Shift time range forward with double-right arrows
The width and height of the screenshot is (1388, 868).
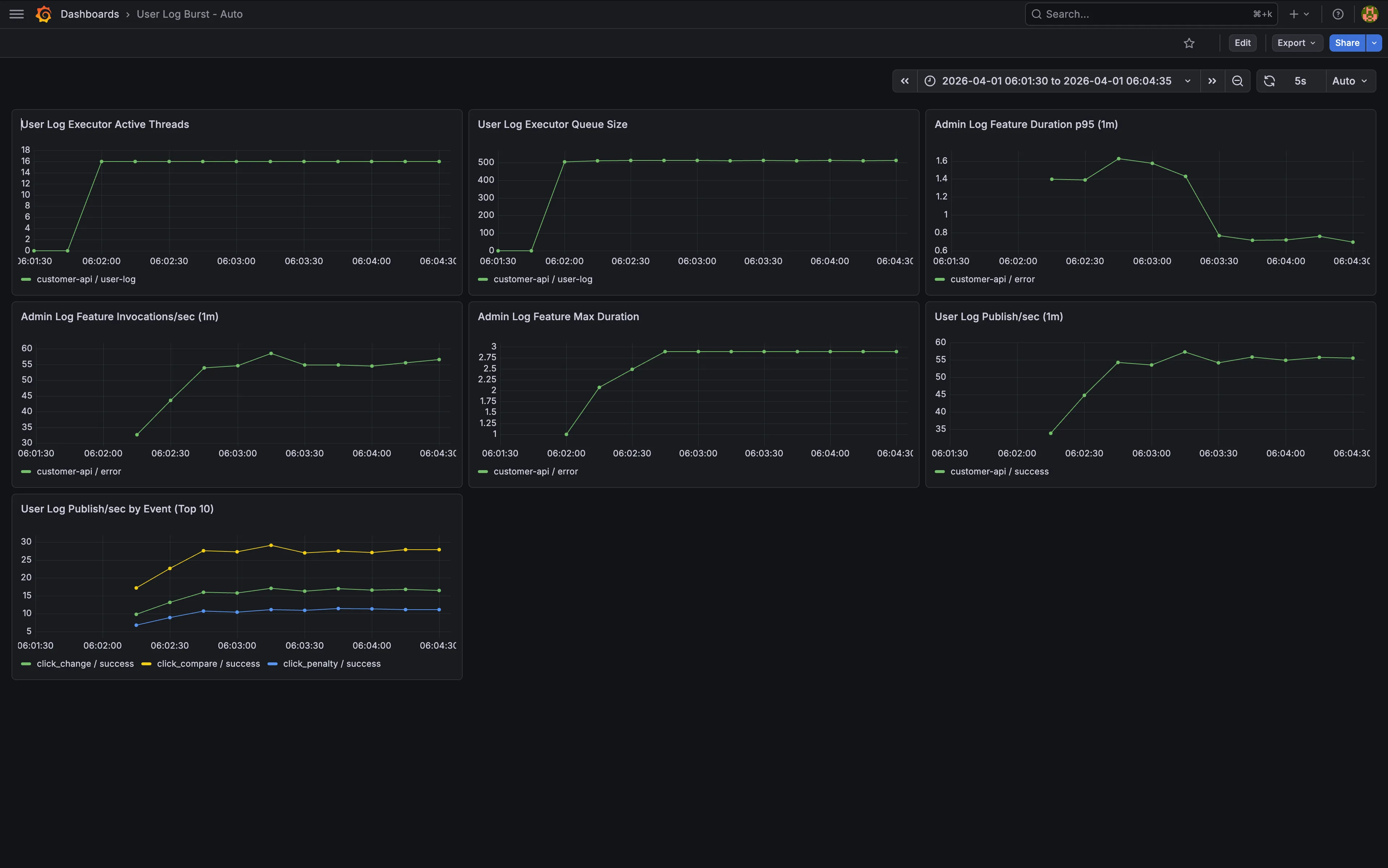click(x=1212, y=81)
